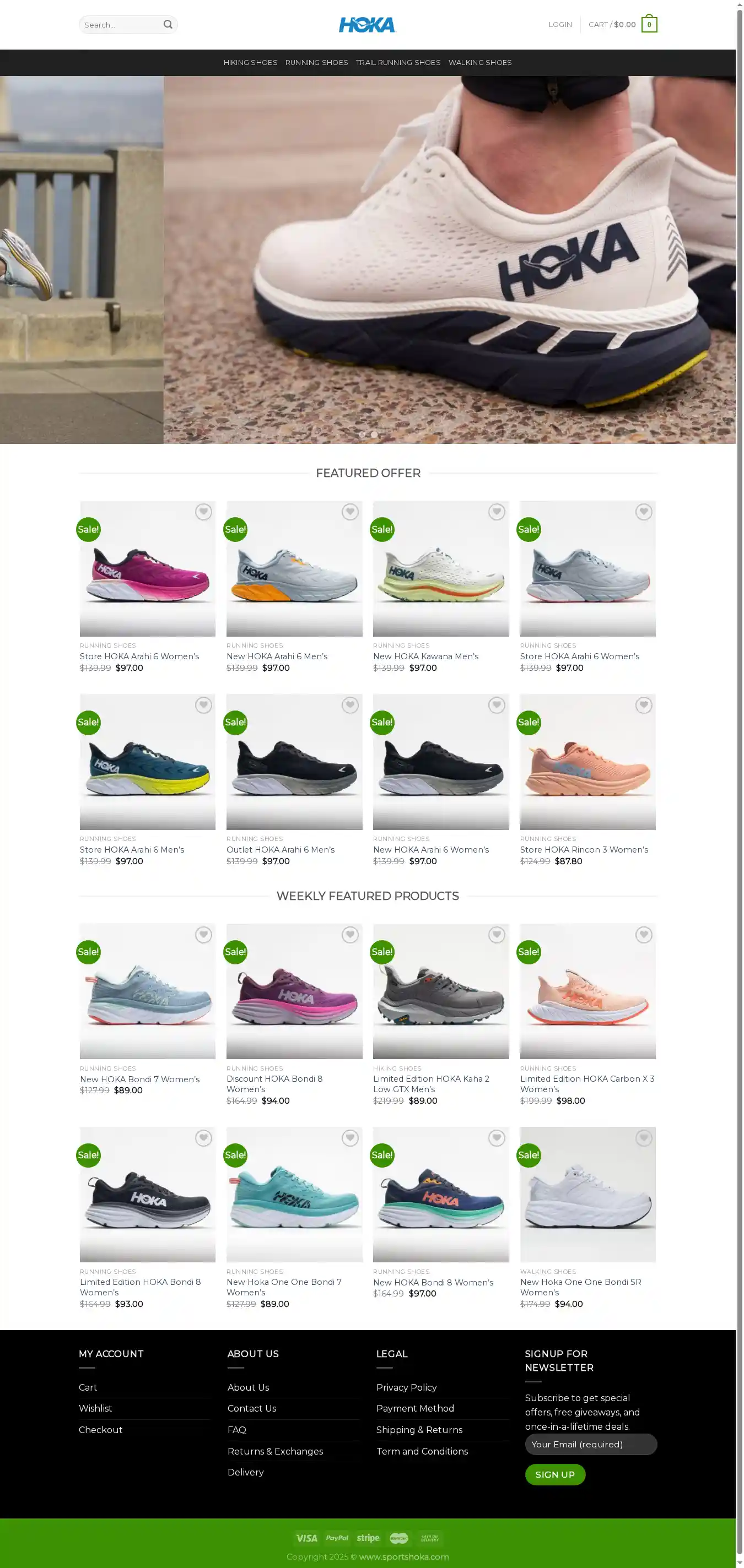Toggle wishlist heart on Store HOKA Rincon 3 Women's
Screen dimensions: 744x1568
(x=644, y=705)
